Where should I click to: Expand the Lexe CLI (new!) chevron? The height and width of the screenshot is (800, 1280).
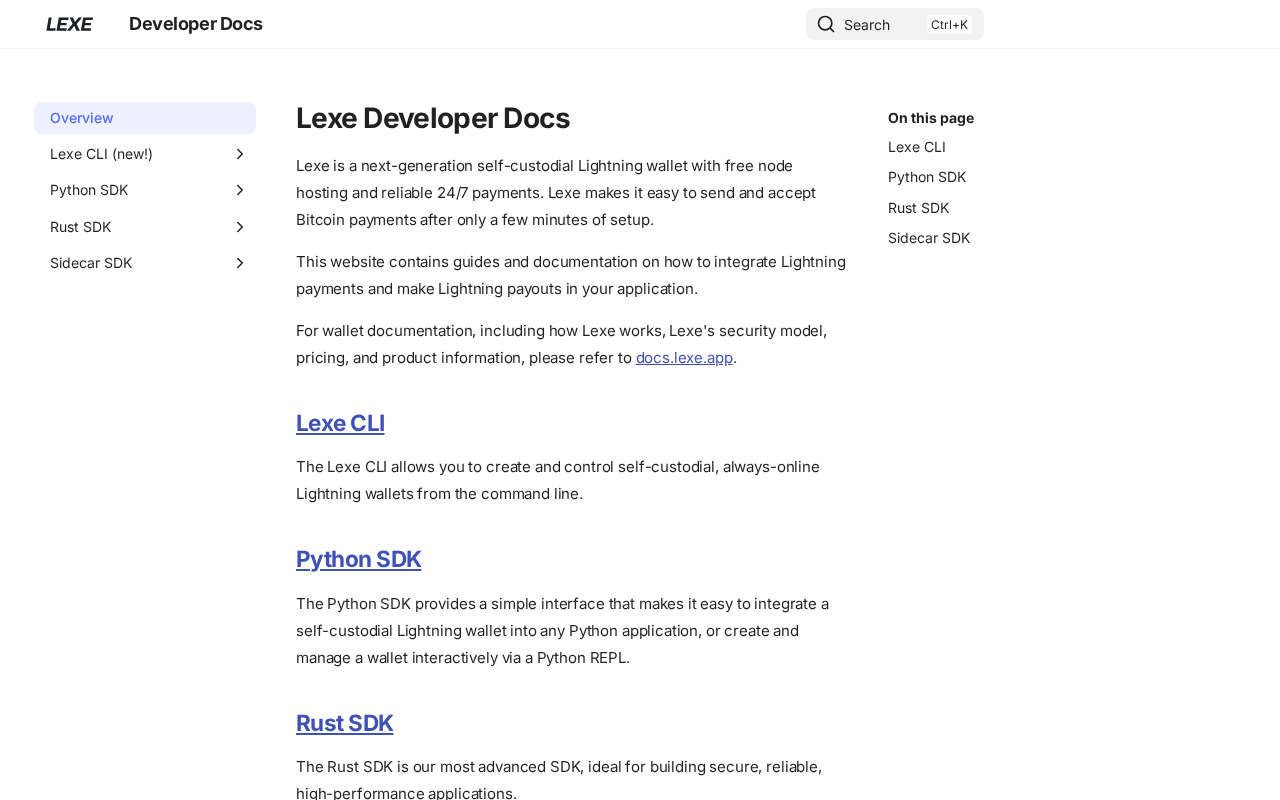(239, 154)
